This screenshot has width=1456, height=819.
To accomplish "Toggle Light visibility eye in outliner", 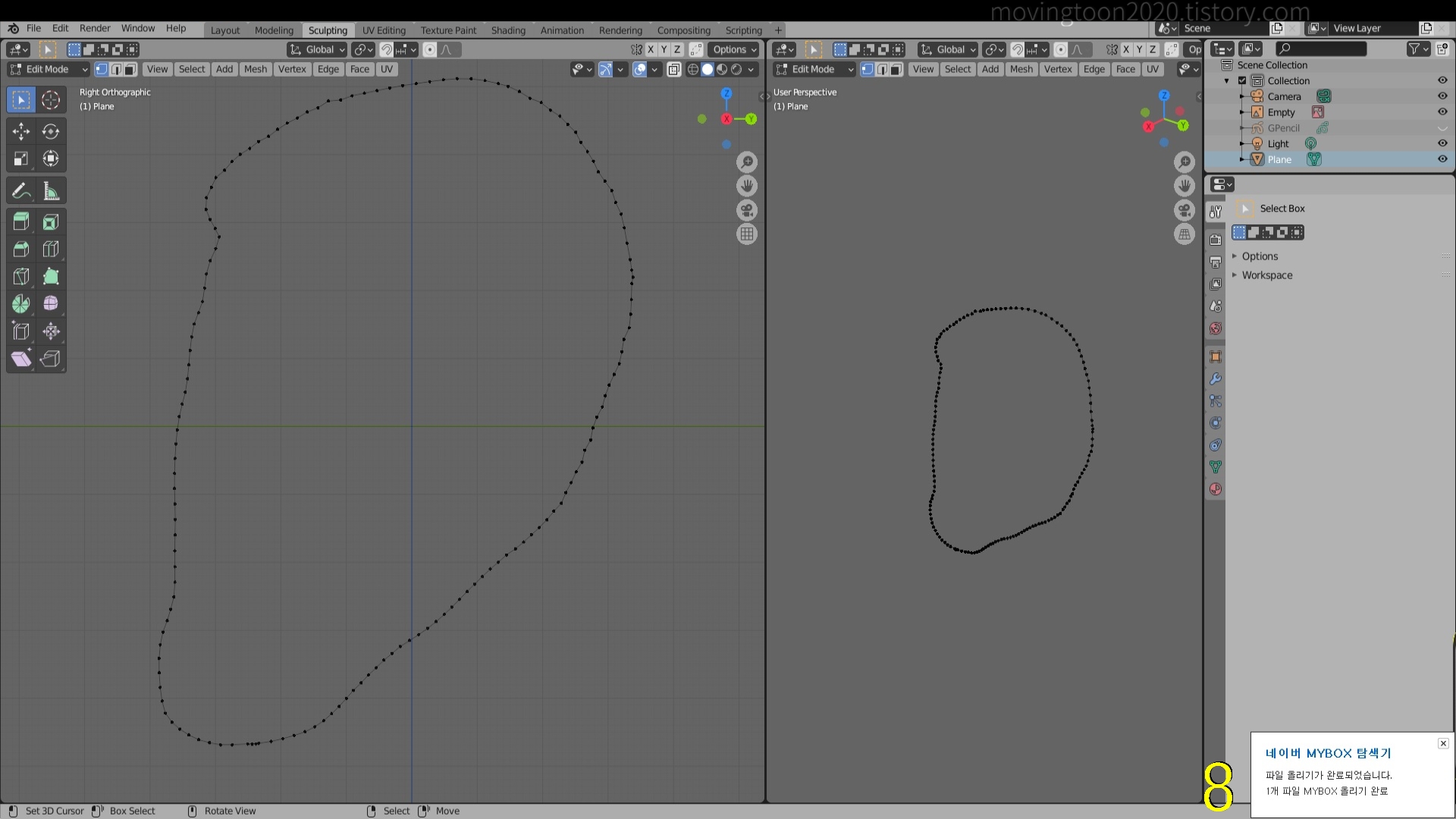I will point(1442,143).
